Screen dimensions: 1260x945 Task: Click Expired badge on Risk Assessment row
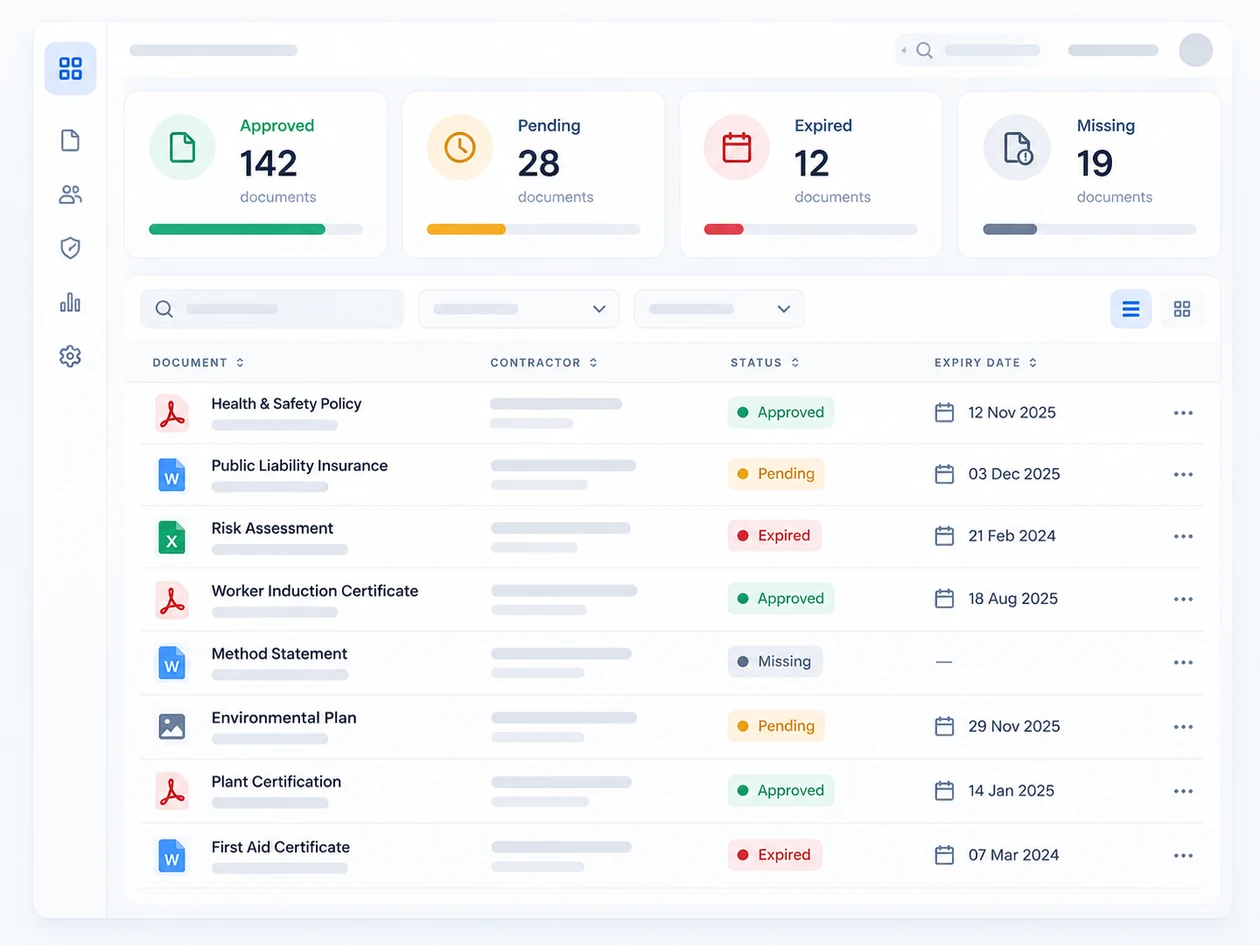[775, 536]
